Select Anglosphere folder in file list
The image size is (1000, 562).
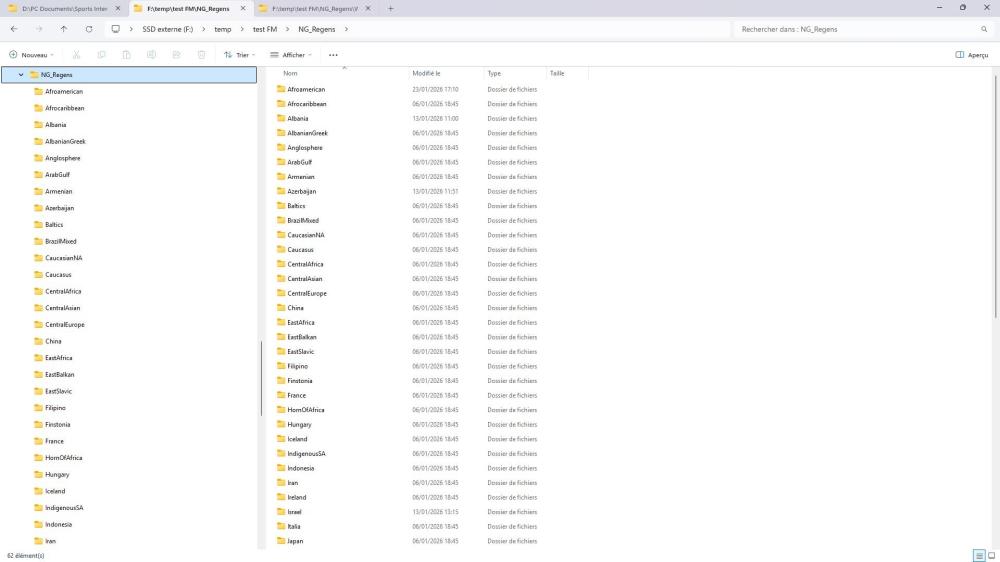305,147
